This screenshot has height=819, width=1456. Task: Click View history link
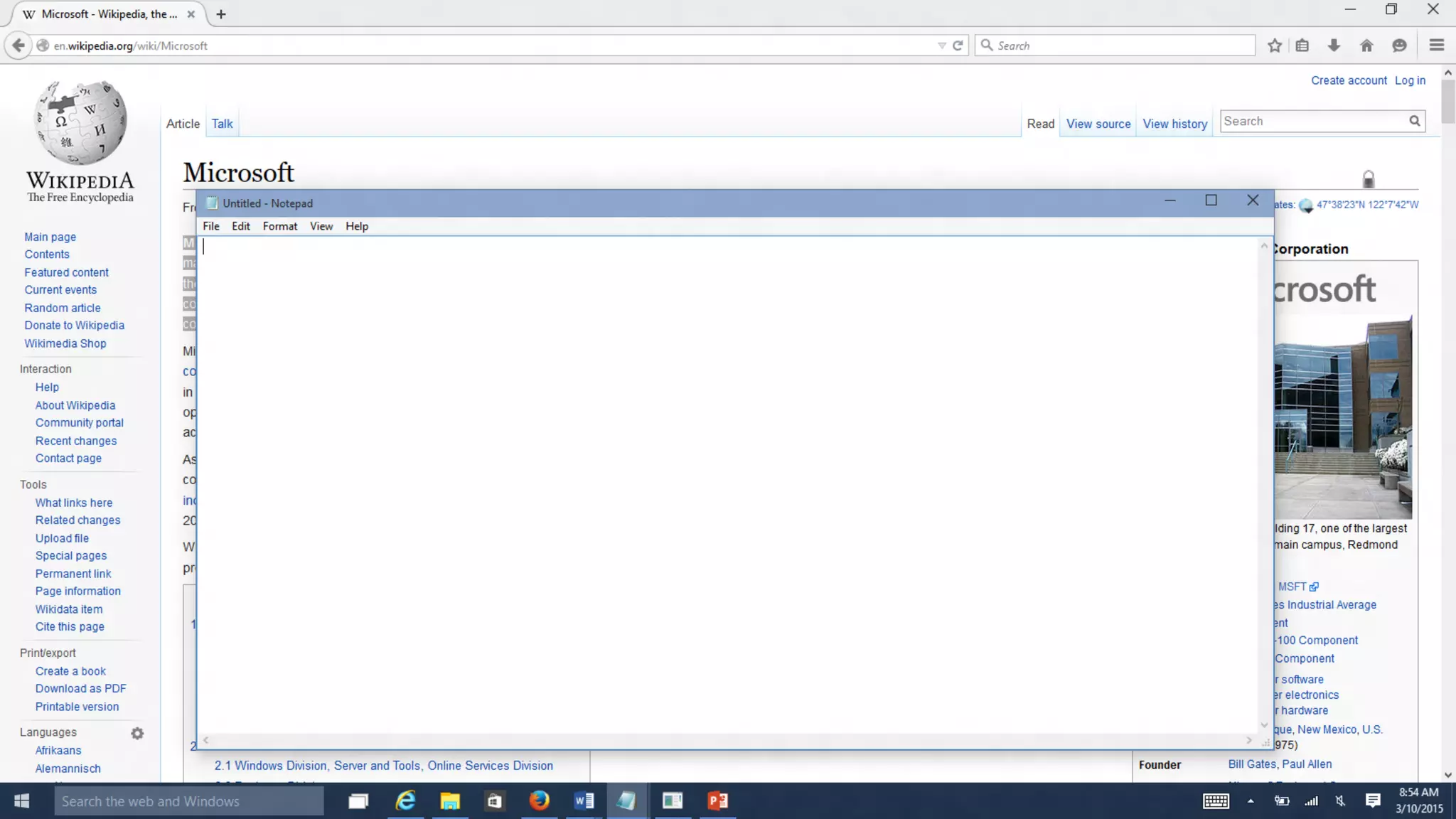(x=1174, y=124)
